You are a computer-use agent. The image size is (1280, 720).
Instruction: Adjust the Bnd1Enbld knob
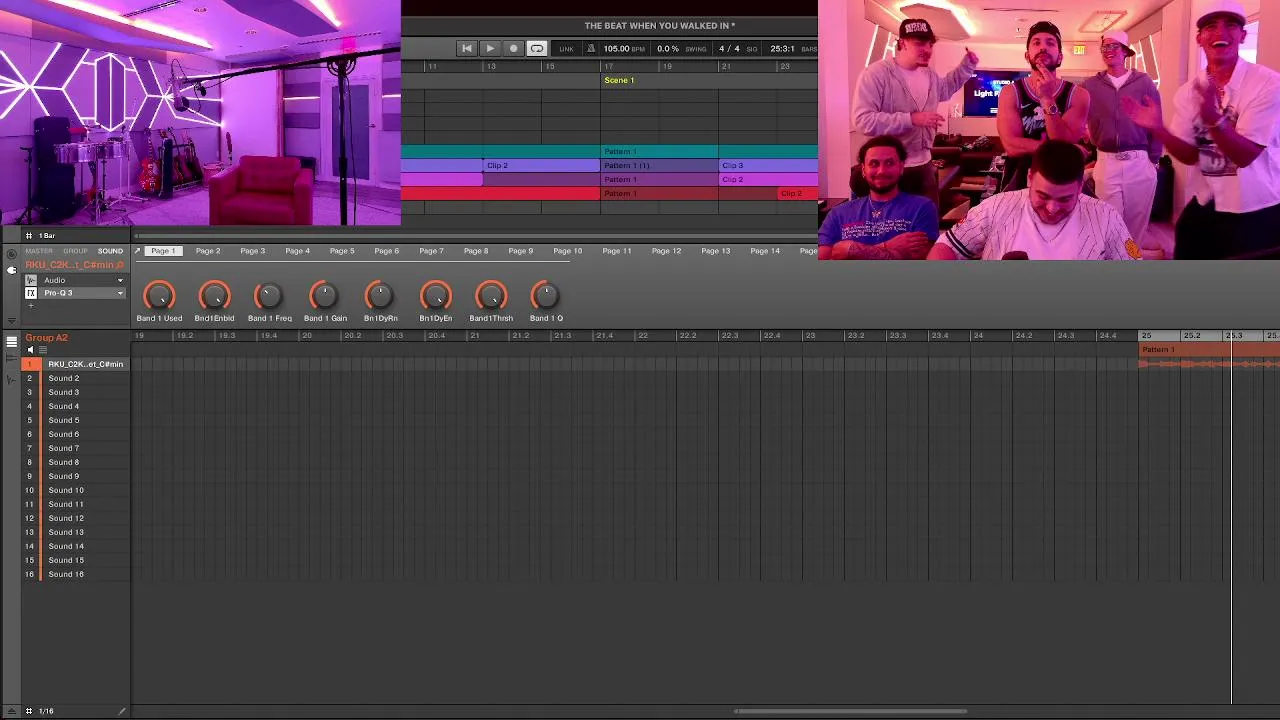(x=214, y=296)
